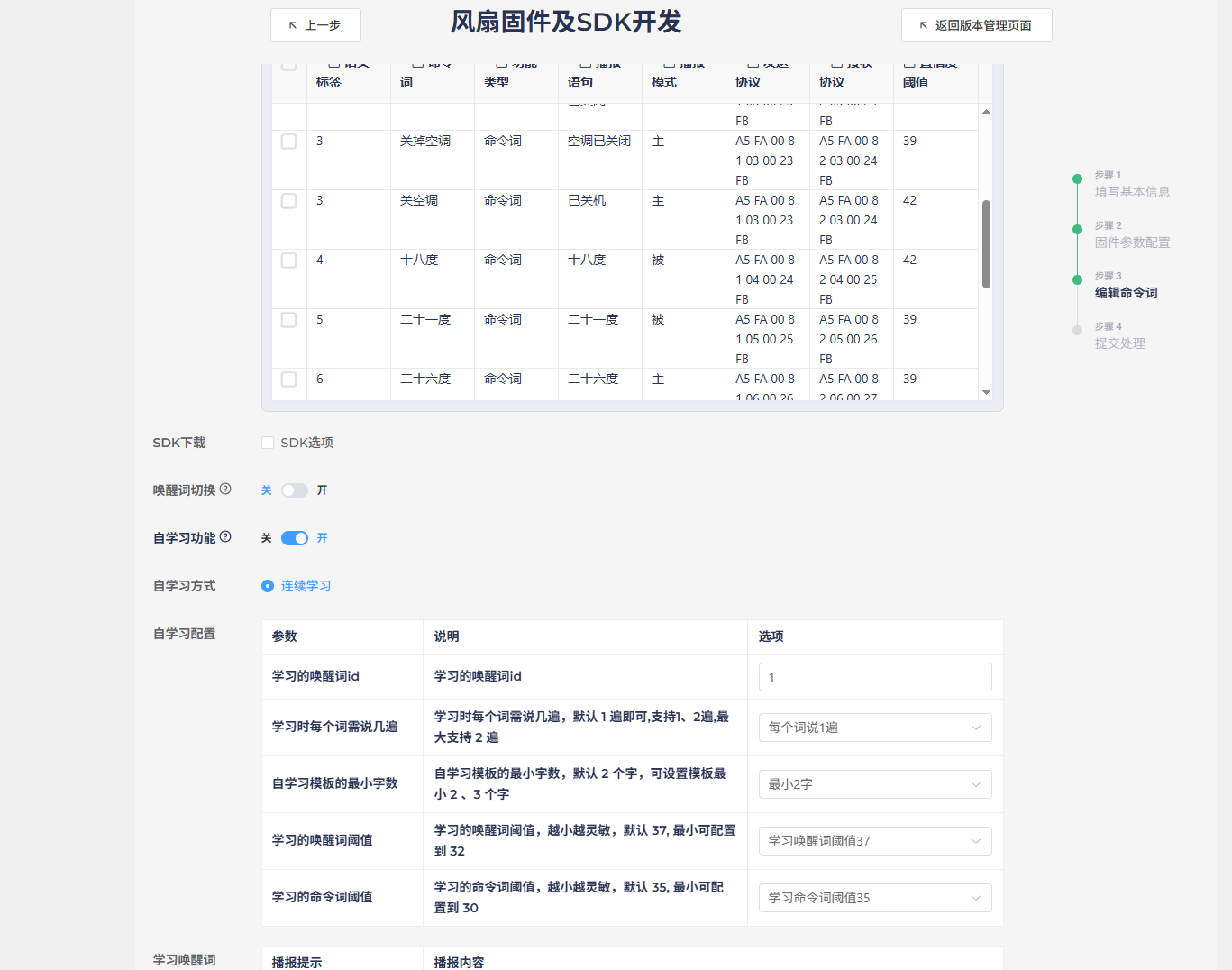Expand the 学习命令词阈值35 dropdown

click(874, 898)
